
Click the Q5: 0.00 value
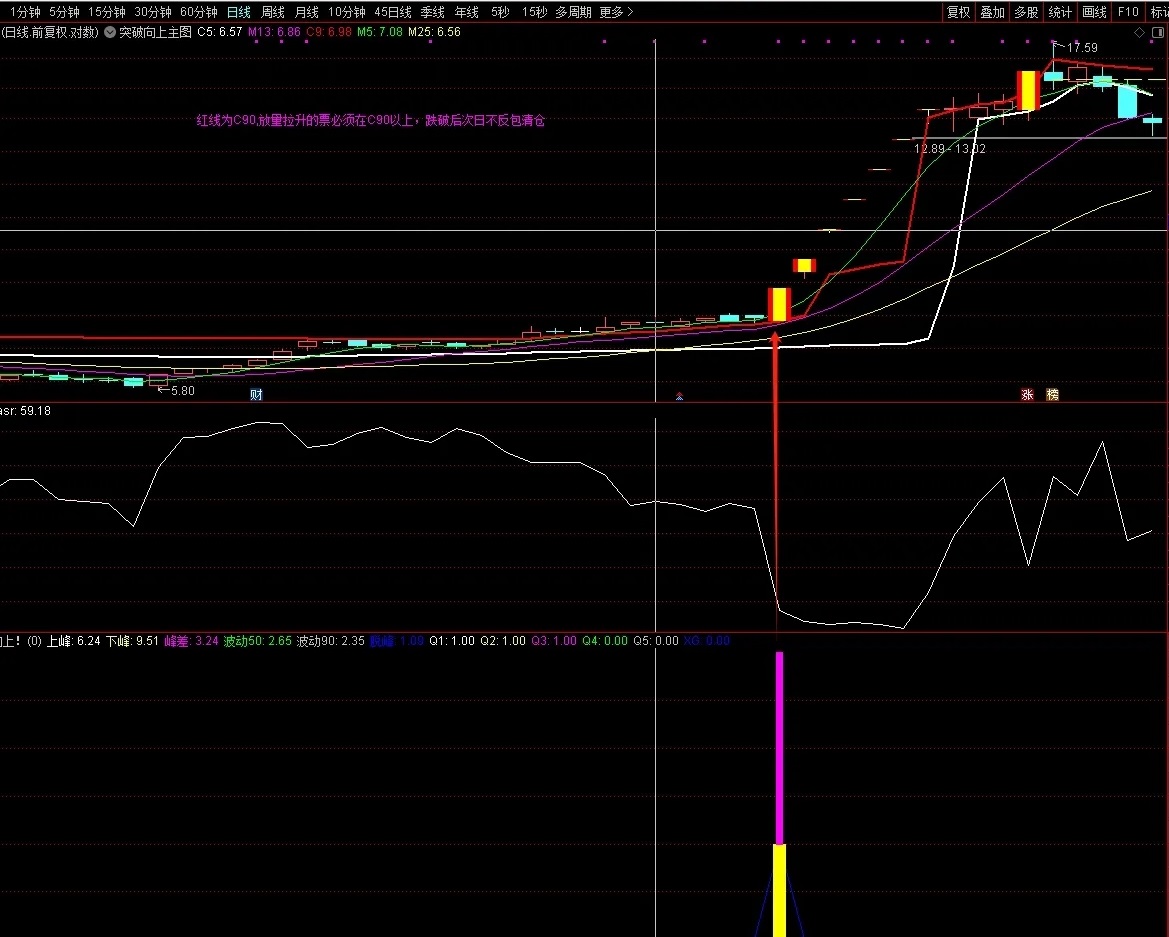pyautogui.click(x=656, y=641)
